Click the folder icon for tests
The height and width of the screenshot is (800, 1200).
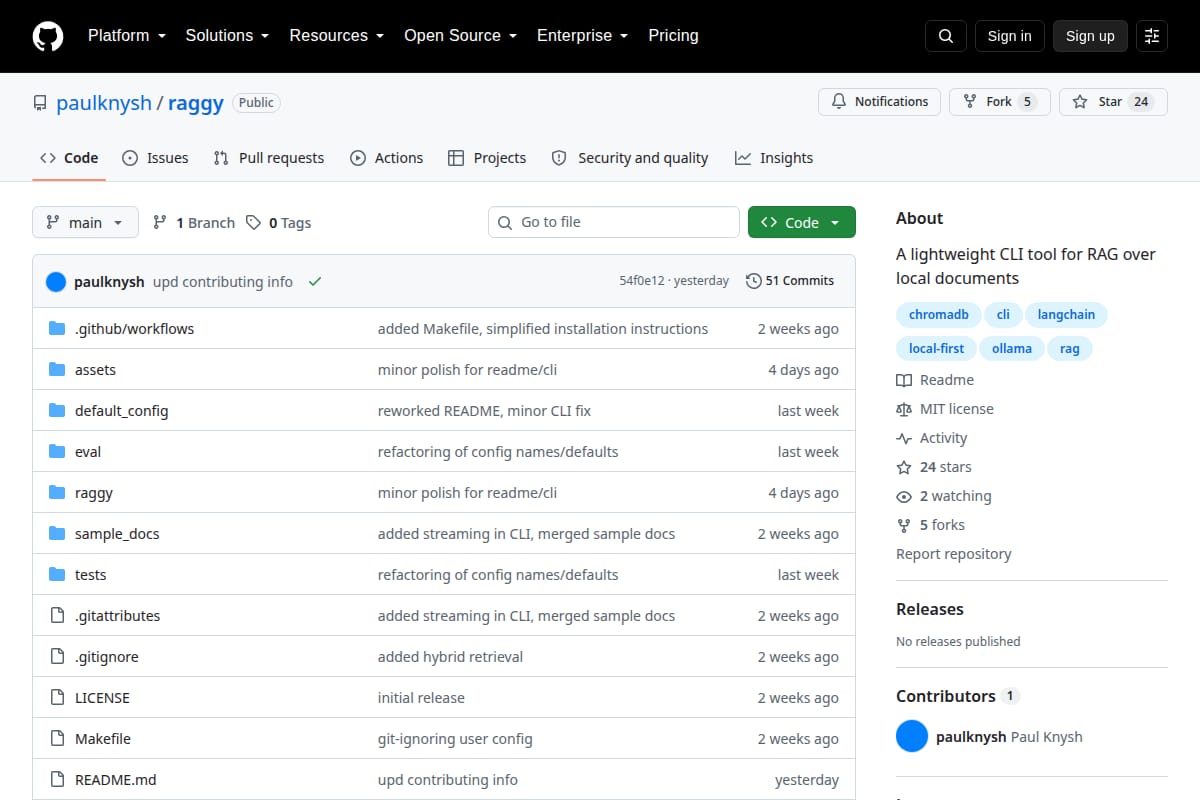coord(57,575)
